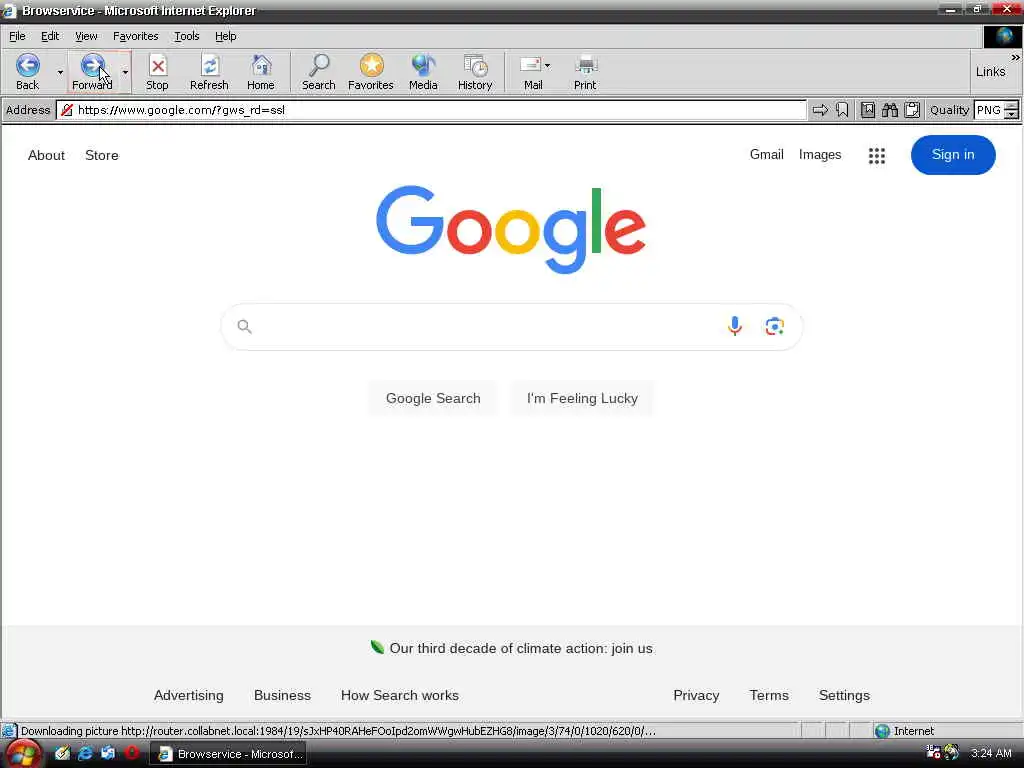
Task: Go back with the Back arrow icon
Action: click(27, 65)
